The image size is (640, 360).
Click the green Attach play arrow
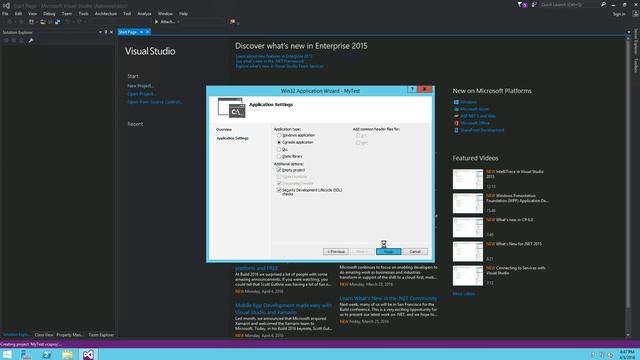coord(156,22)
